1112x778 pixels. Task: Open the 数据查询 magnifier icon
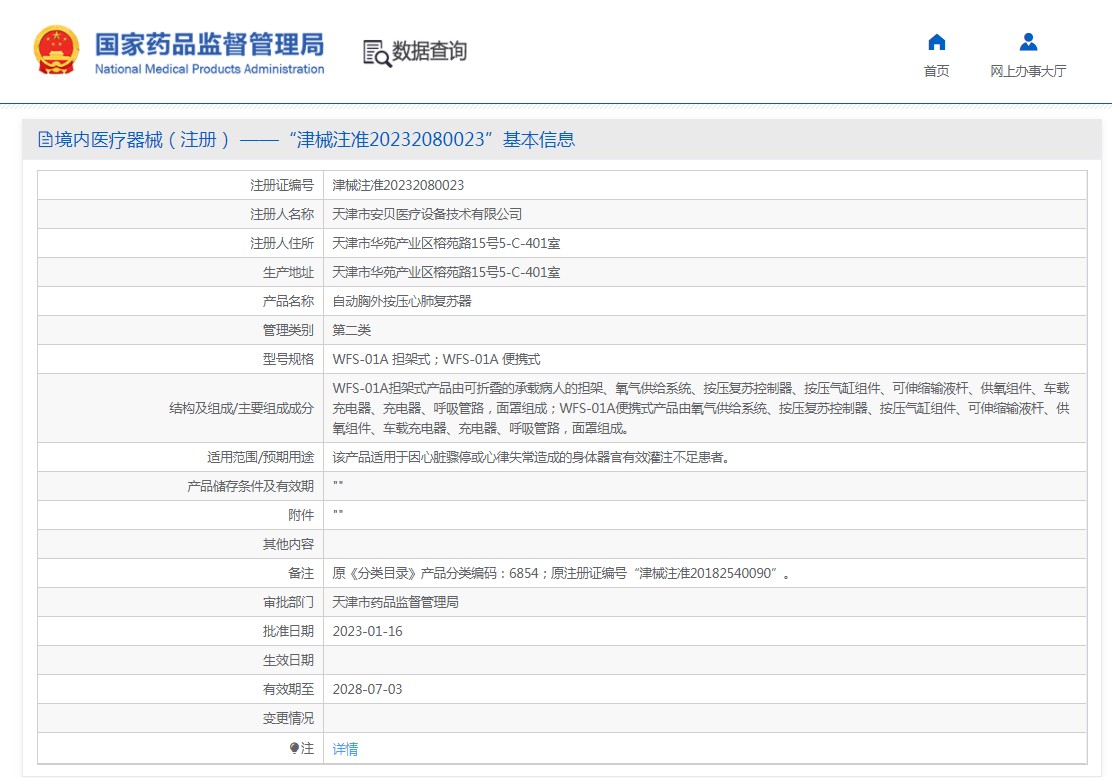377,53
